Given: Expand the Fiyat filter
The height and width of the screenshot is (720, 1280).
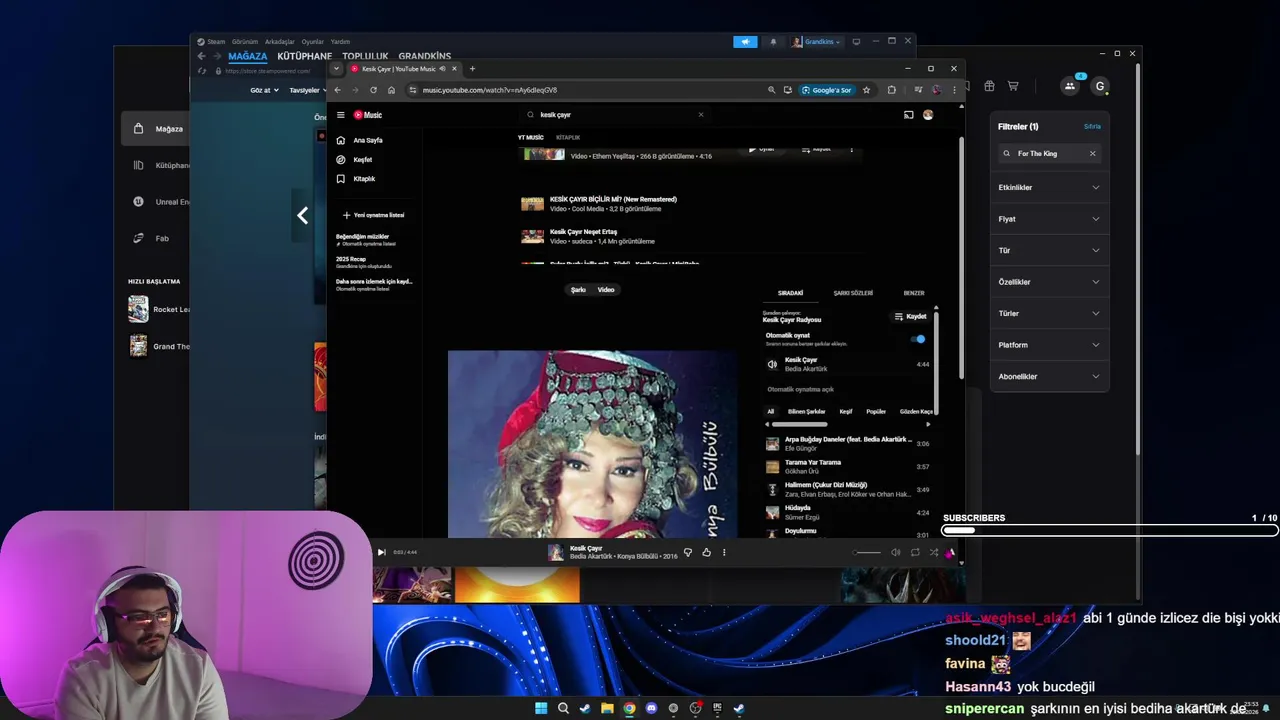Looking at the screenshot, I should tap(1049, 219).
